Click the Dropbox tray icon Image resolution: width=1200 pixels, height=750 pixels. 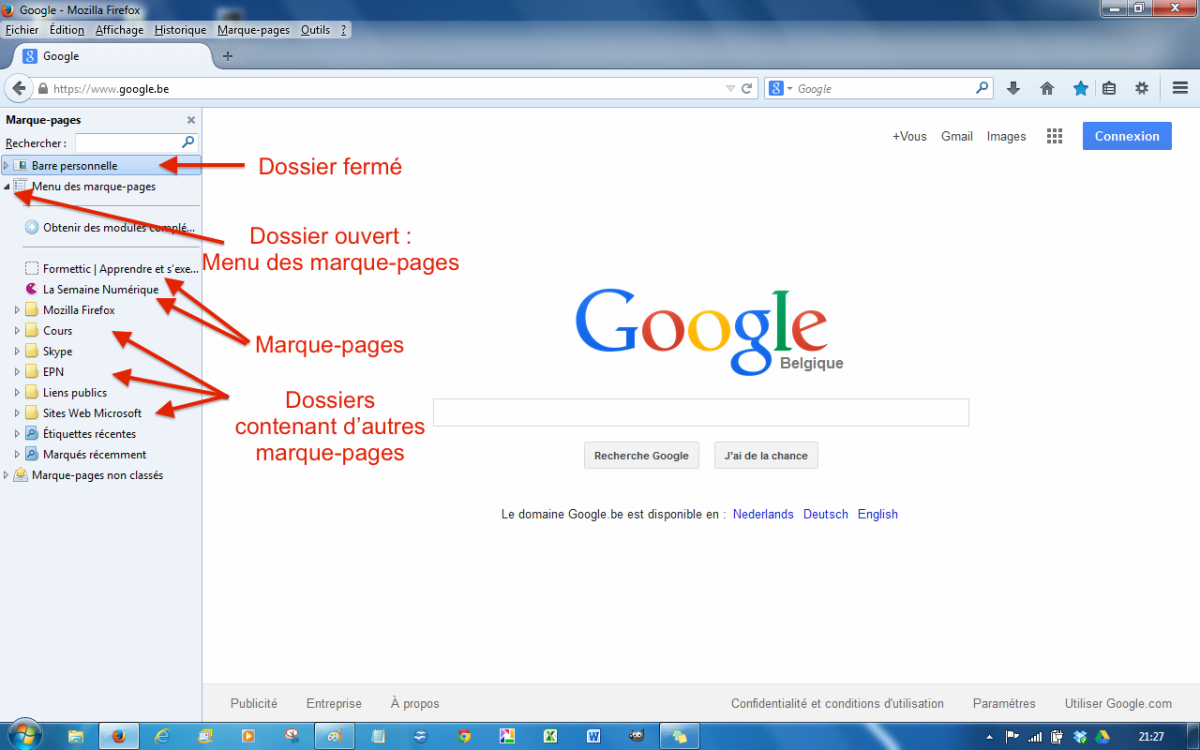(x=1080, y=737)
